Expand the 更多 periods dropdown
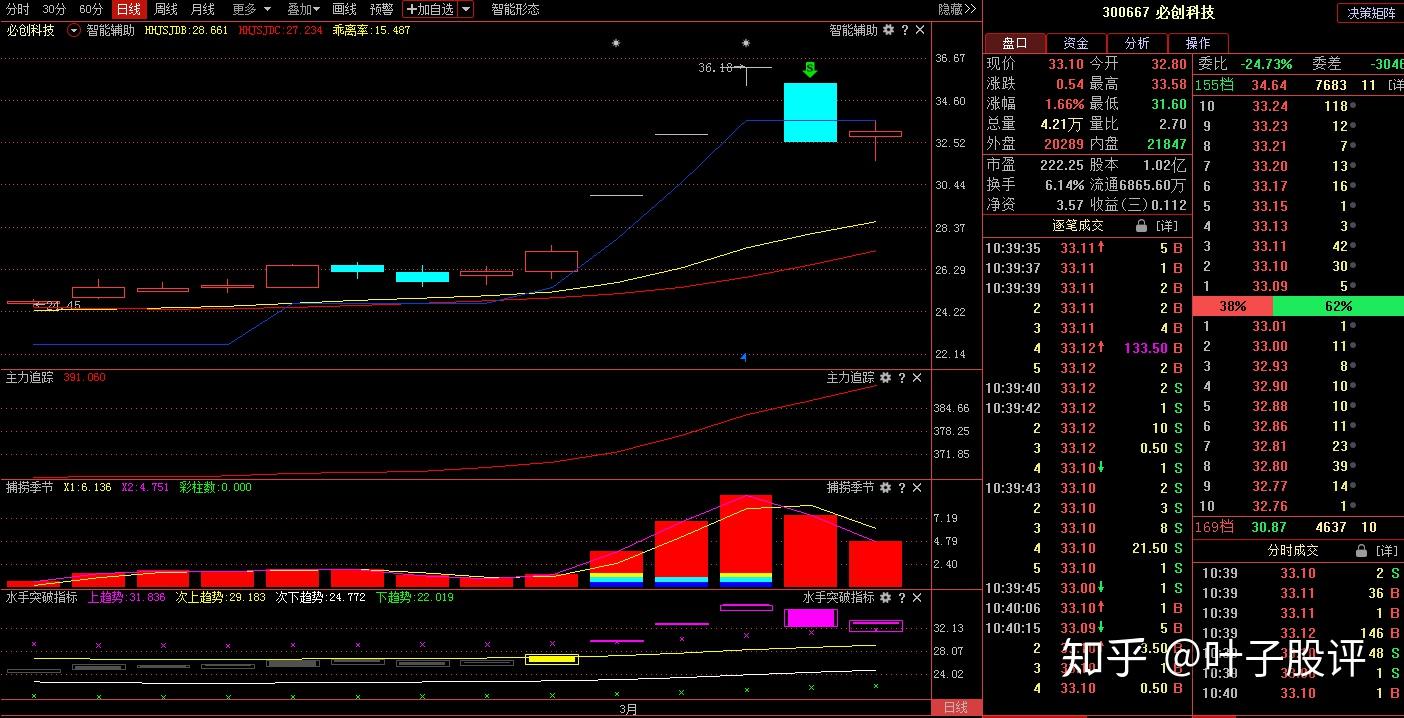 (251, 9)
